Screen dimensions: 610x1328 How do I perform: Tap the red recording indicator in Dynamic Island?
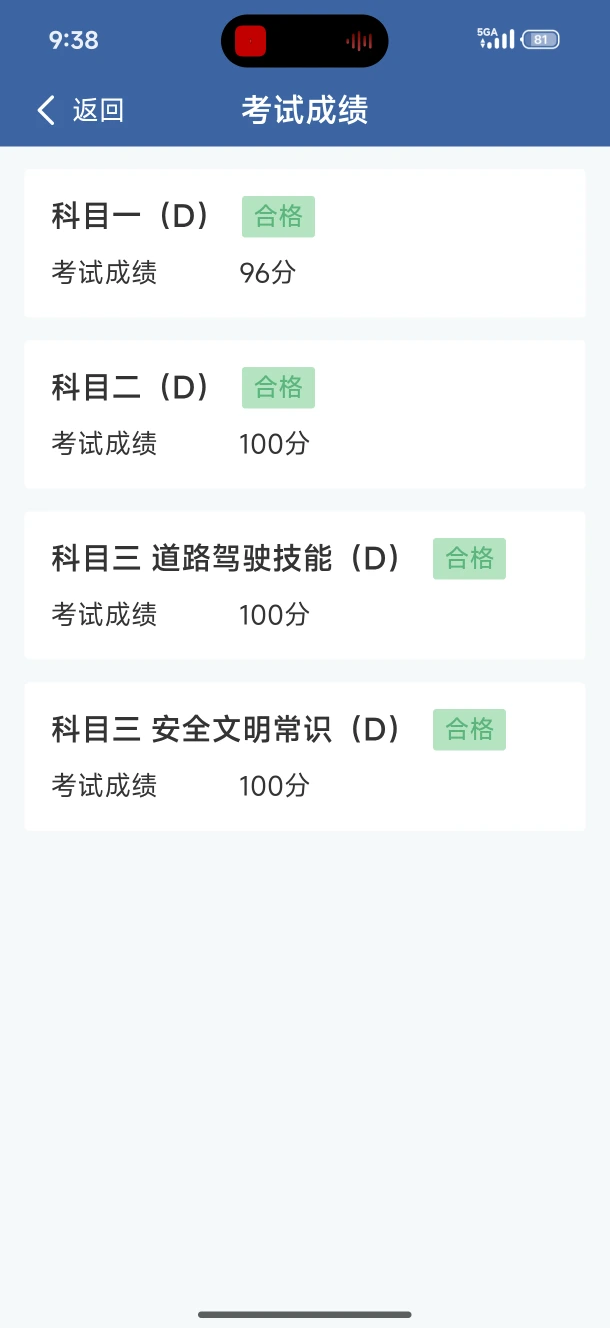[250, 41]
